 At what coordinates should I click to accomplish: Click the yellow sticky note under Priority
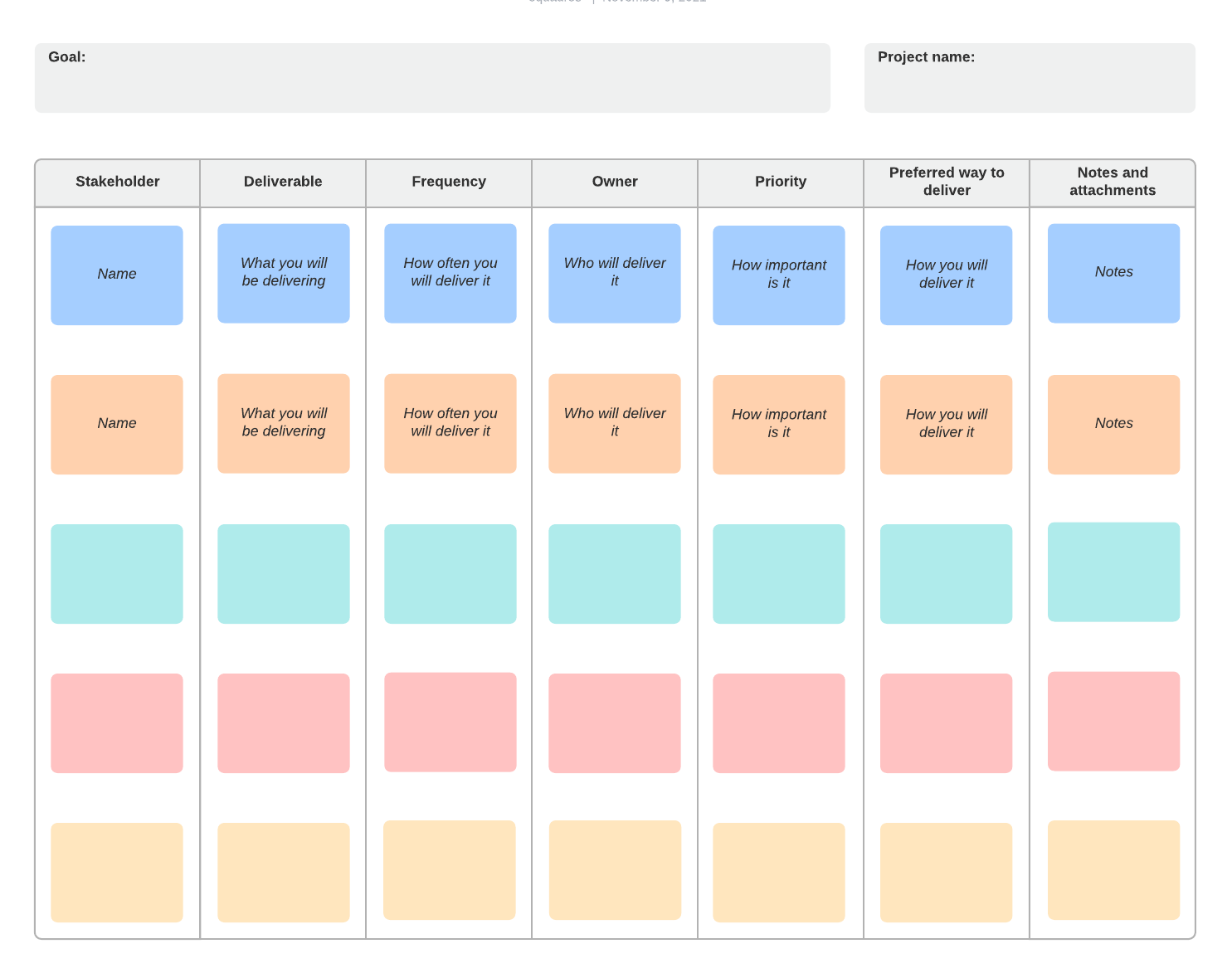tap(779, 872)
